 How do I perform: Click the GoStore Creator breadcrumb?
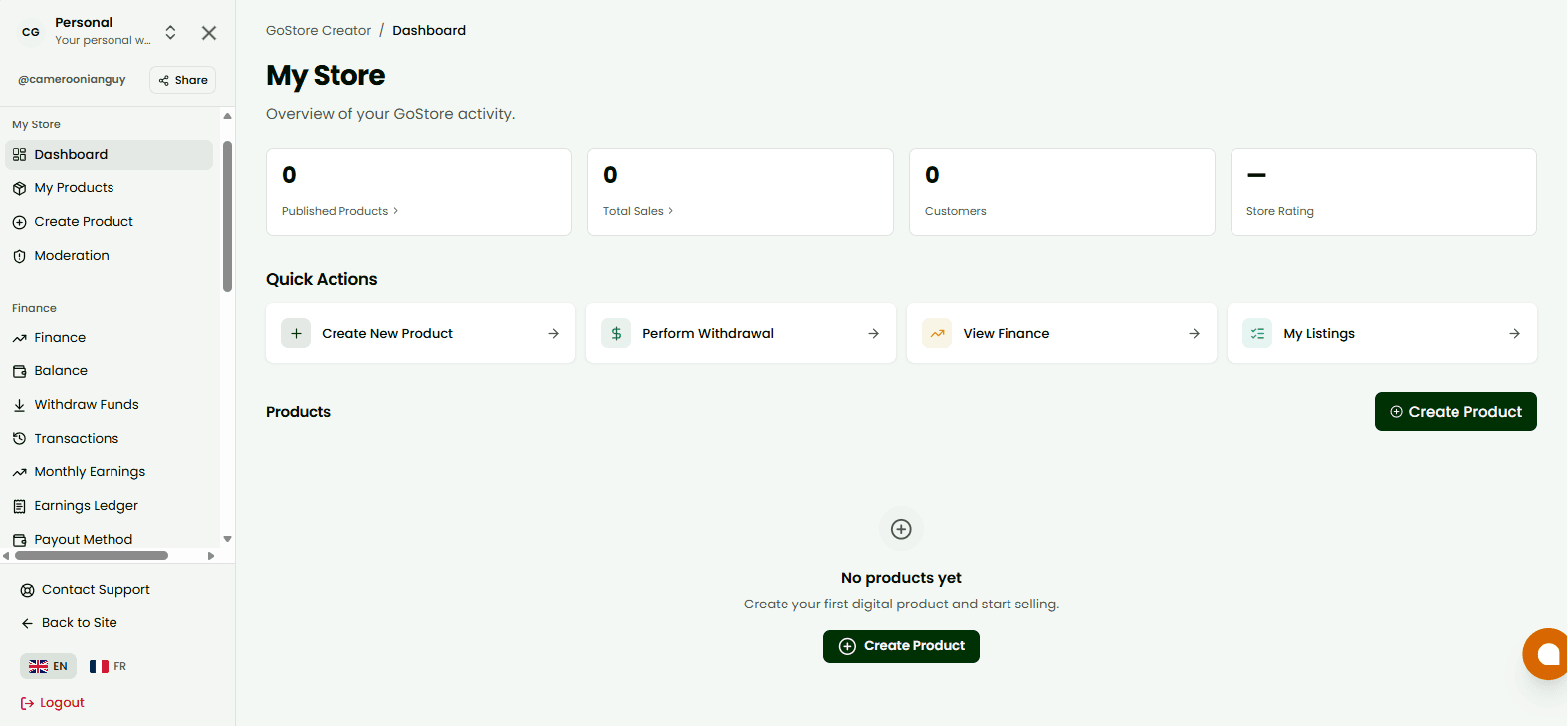pos(319,30)
